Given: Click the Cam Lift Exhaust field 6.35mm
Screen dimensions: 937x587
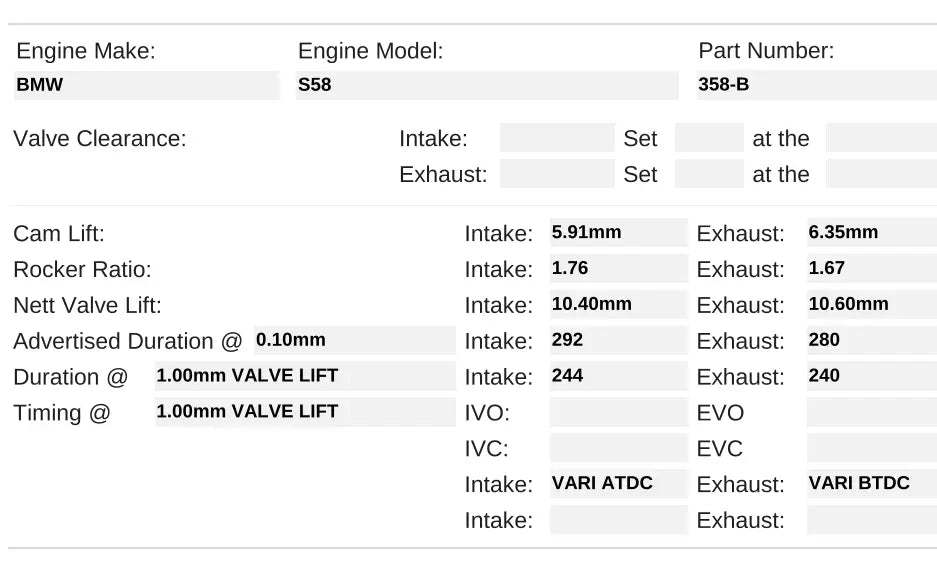Looking at the screenshot, I should (x=871, y=233).
